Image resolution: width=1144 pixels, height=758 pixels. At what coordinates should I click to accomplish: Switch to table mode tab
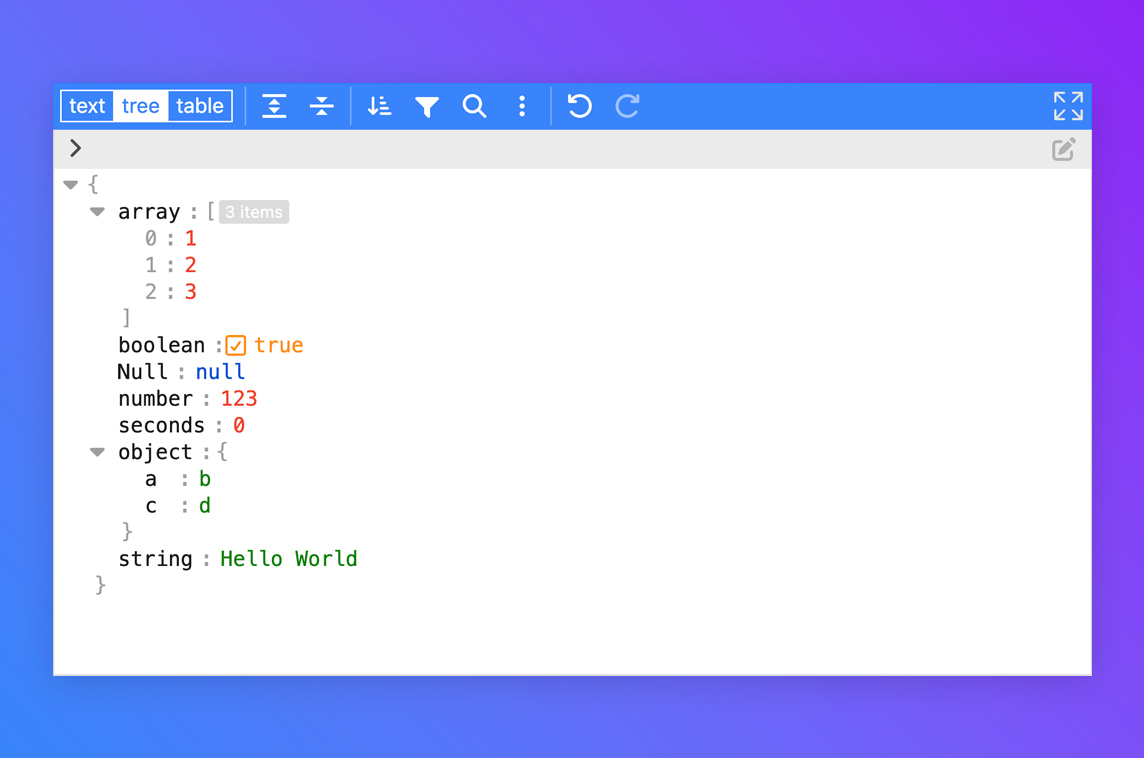pos(200,106)
